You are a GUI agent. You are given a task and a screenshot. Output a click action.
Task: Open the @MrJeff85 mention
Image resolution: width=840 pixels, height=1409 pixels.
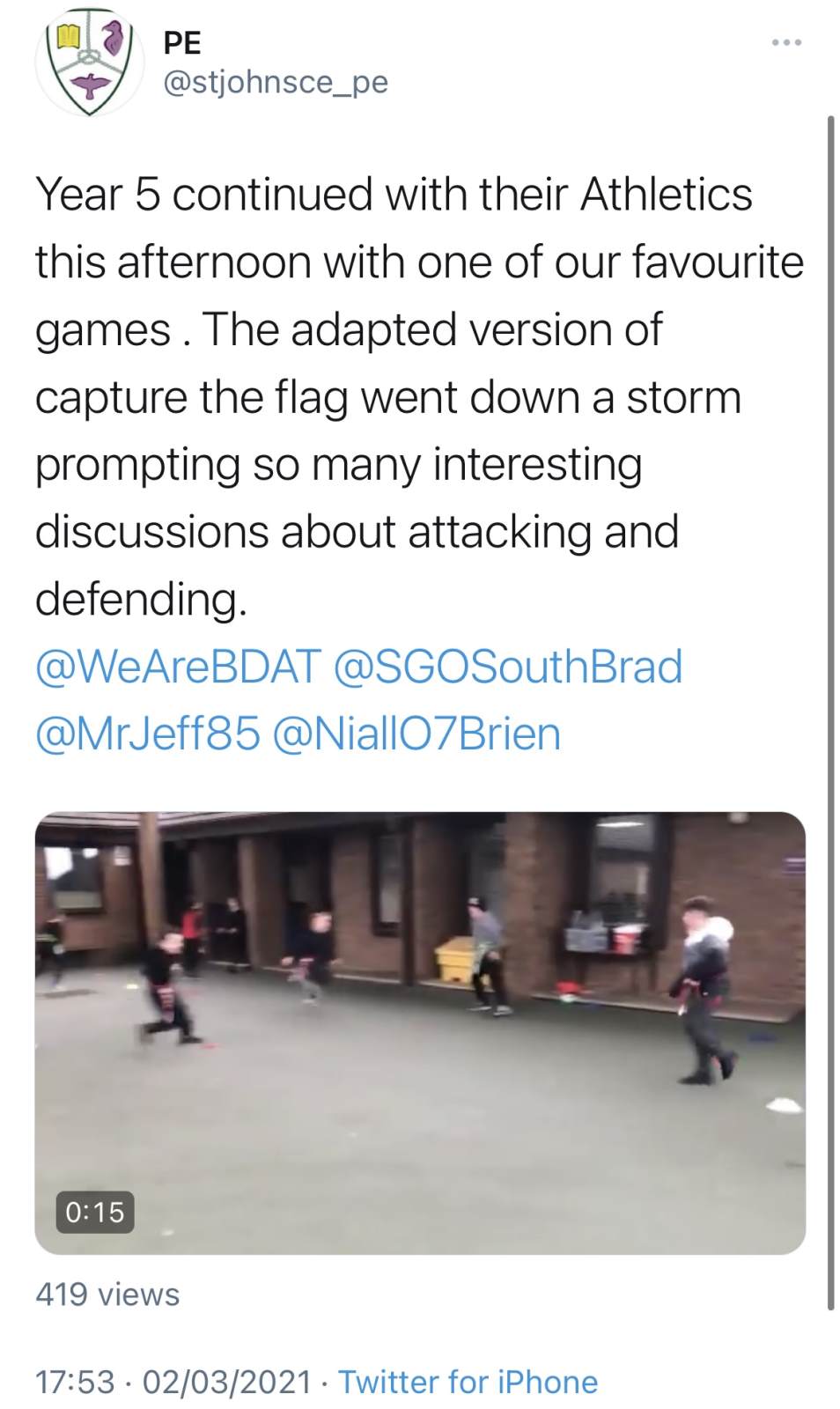pos(148,734)
